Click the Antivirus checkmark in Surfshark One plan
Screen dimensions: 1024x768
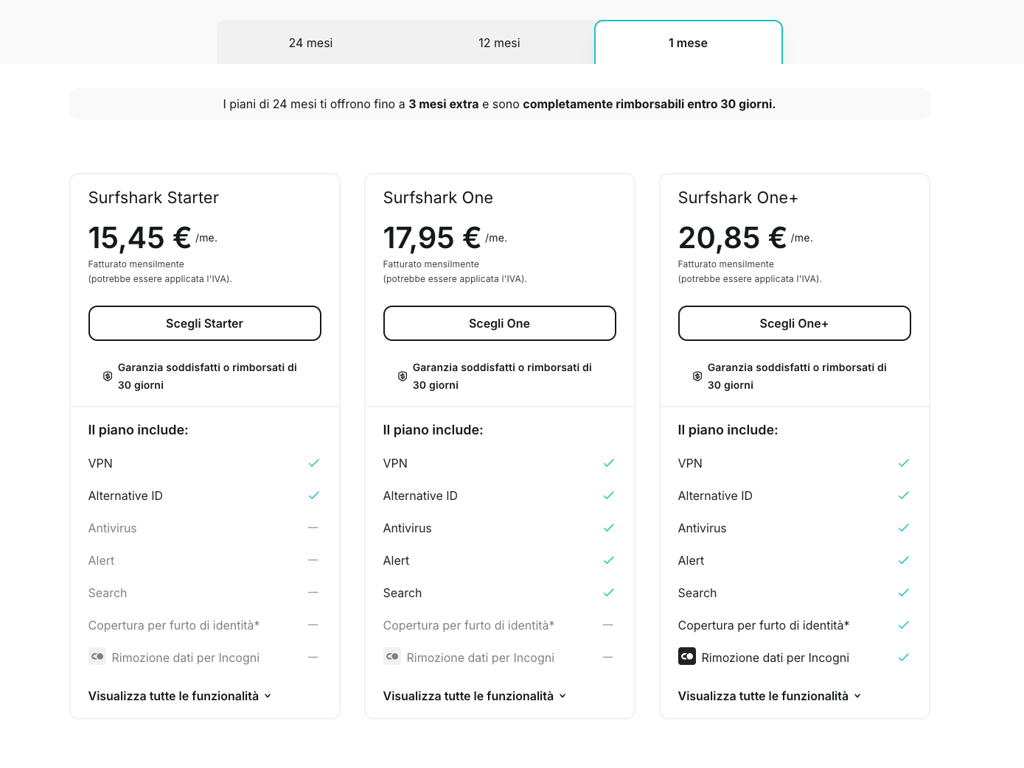(609, 528)
